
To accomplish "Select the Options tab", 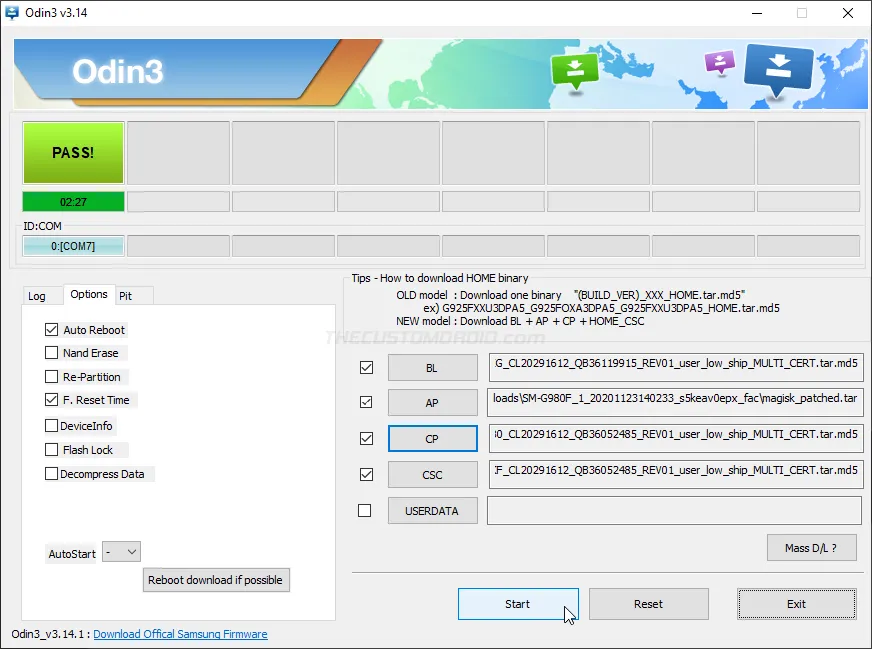I will click(x=89, y=294).
